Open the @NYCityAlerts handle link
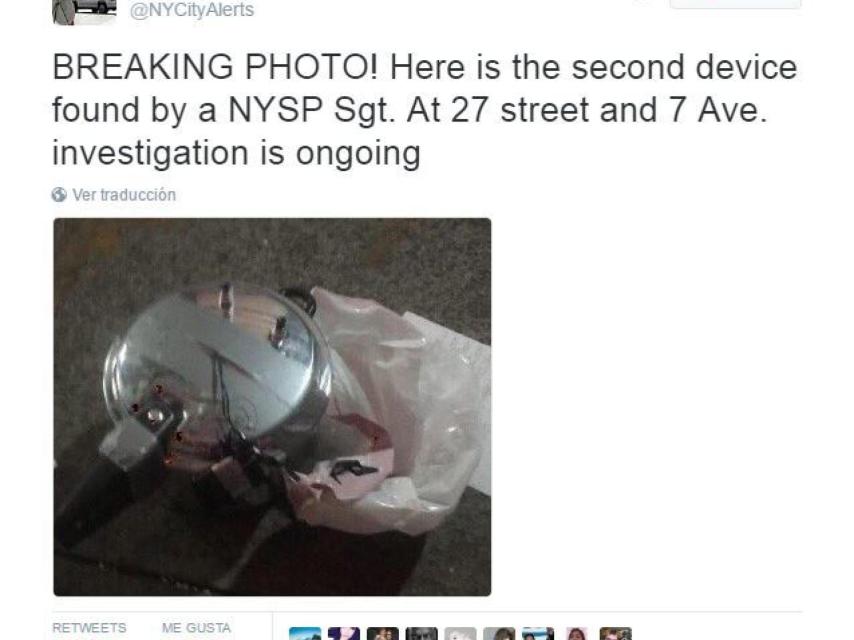854x640 pixels. (x=192, y=10)
